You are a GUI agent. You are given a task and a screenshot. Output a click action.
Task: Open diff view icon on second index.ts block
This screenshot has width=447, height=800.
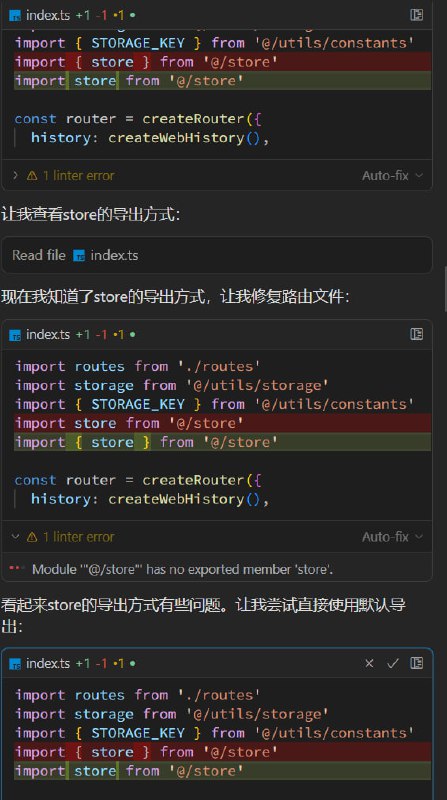(x=416, y=334)
